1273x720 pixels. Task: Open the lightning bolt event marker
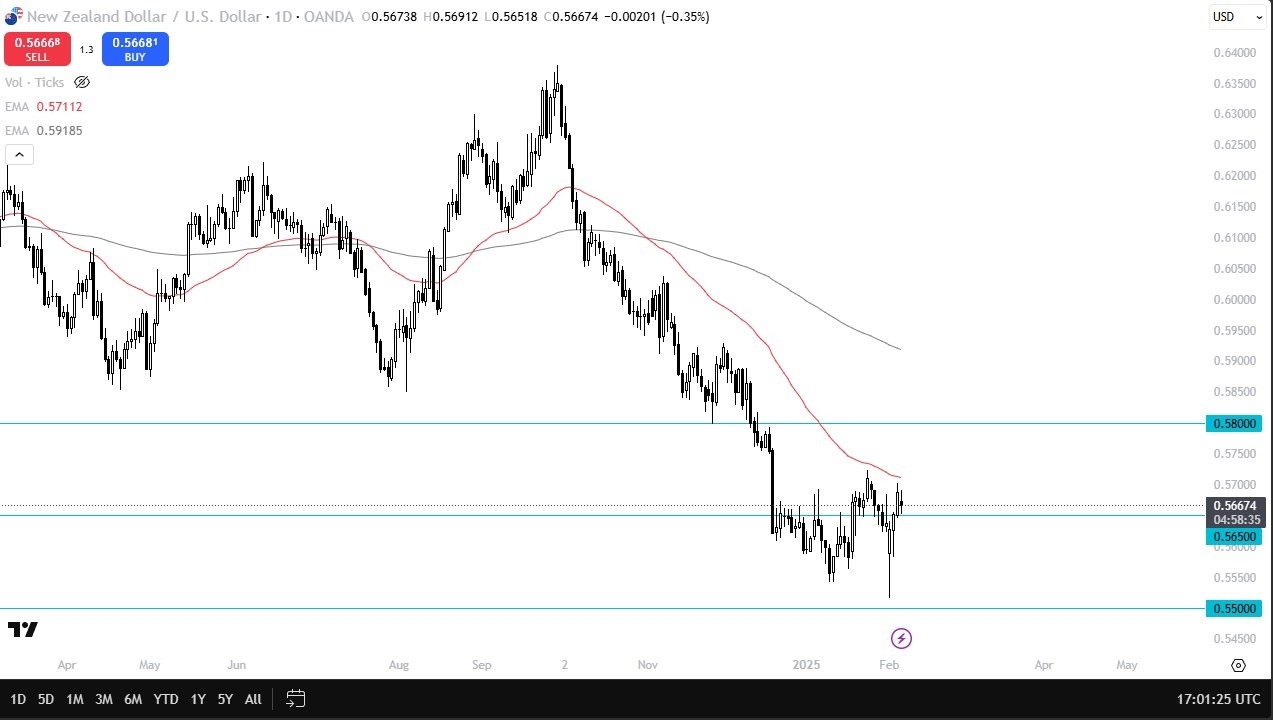[901, 638]
